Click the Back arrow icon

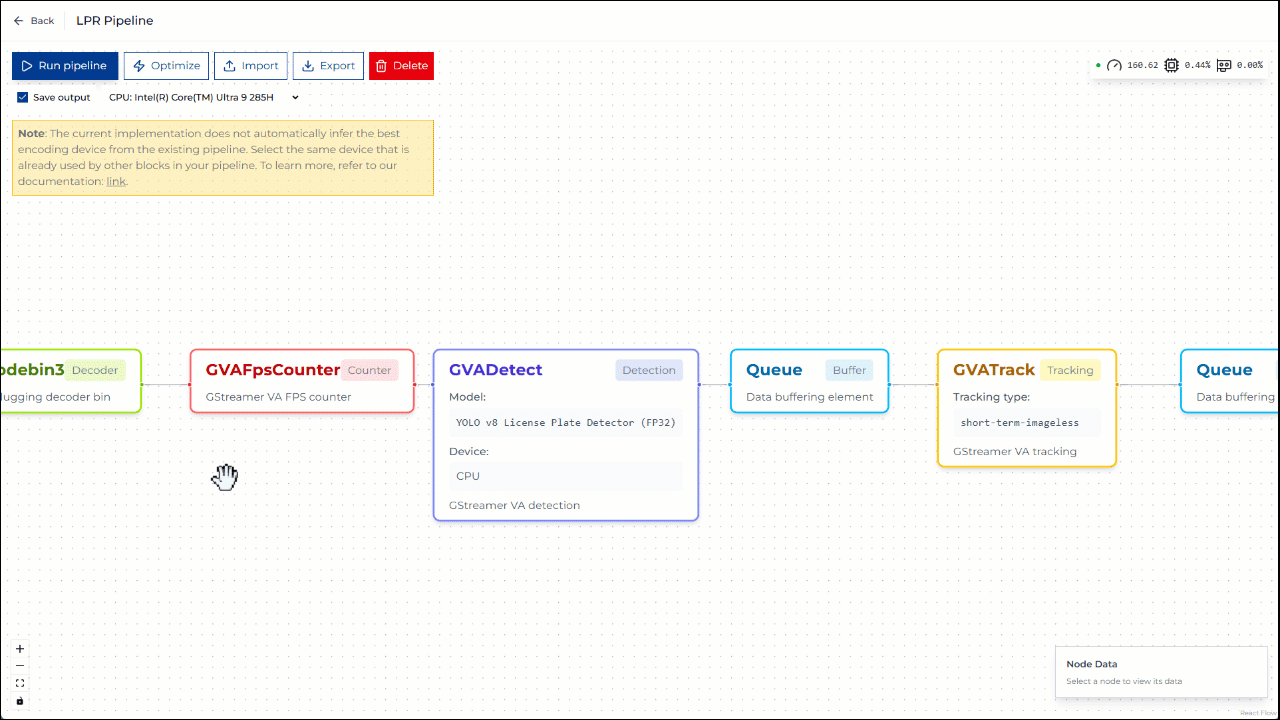tap(18, 21)
